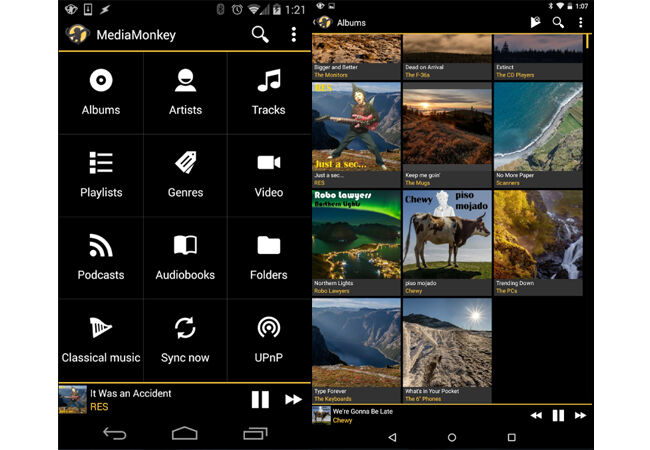Tap the 'Robo Lawyers' artist label
Screen dimensions: 650x450
pyautogui.click(x=332, y=291)
